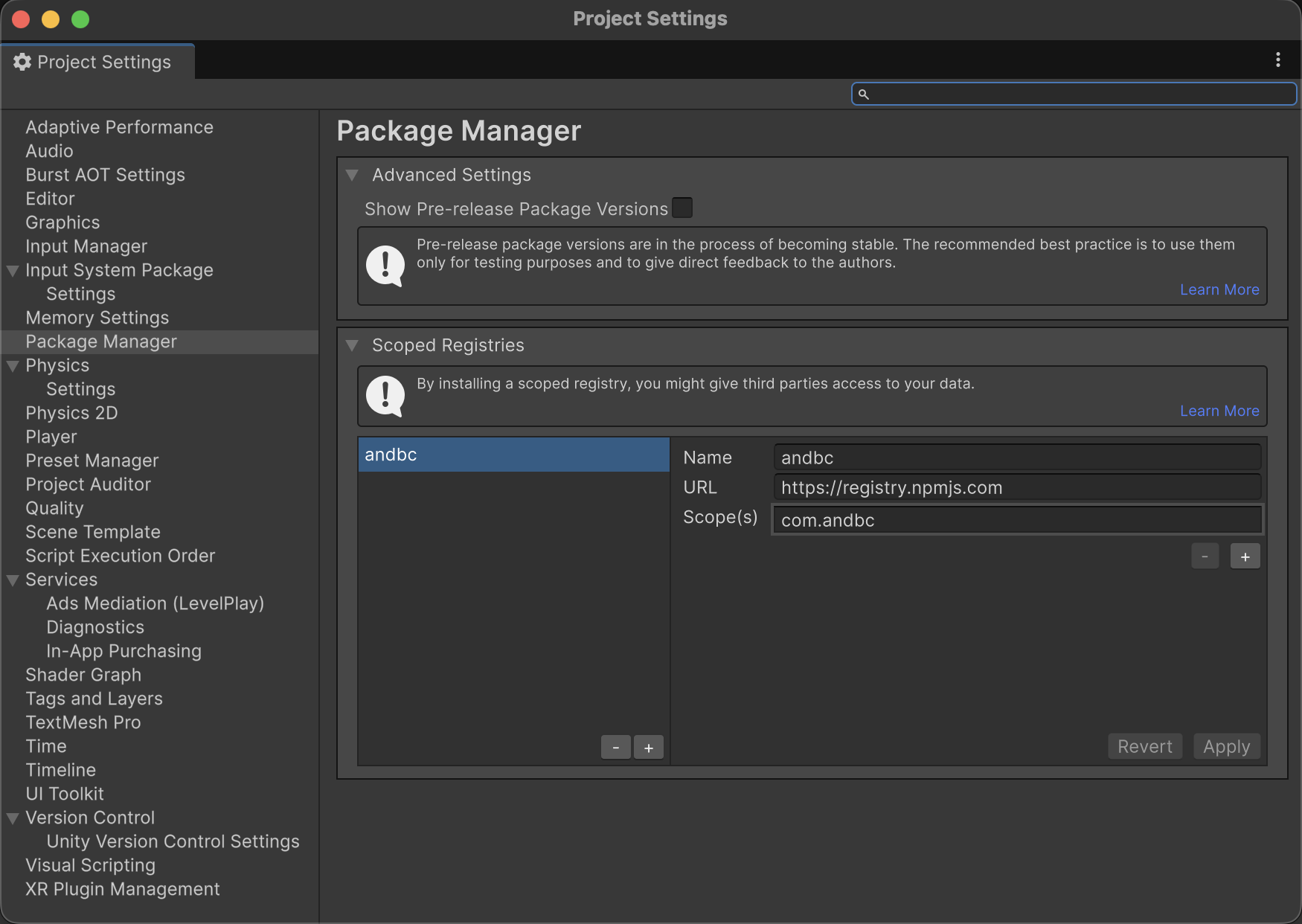
Task: Open Input Manager settings
Action: point(86,246)
